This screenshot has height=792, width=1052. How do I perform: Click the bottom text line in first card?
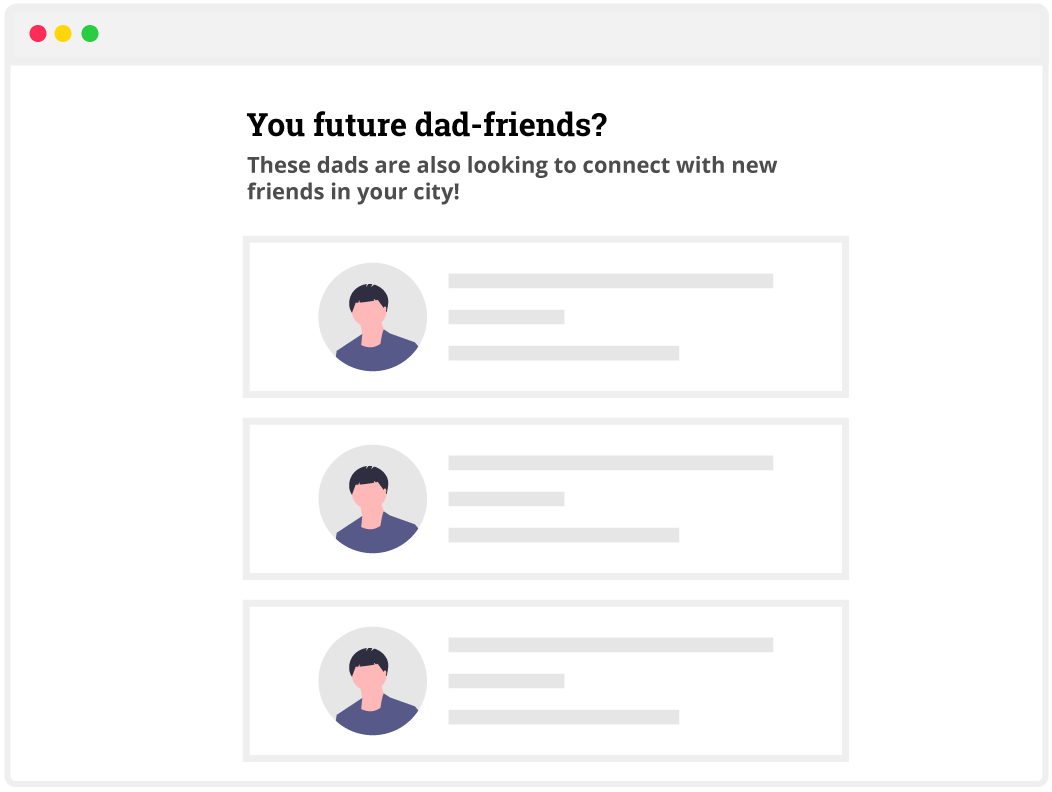click(x=563, y=353)
